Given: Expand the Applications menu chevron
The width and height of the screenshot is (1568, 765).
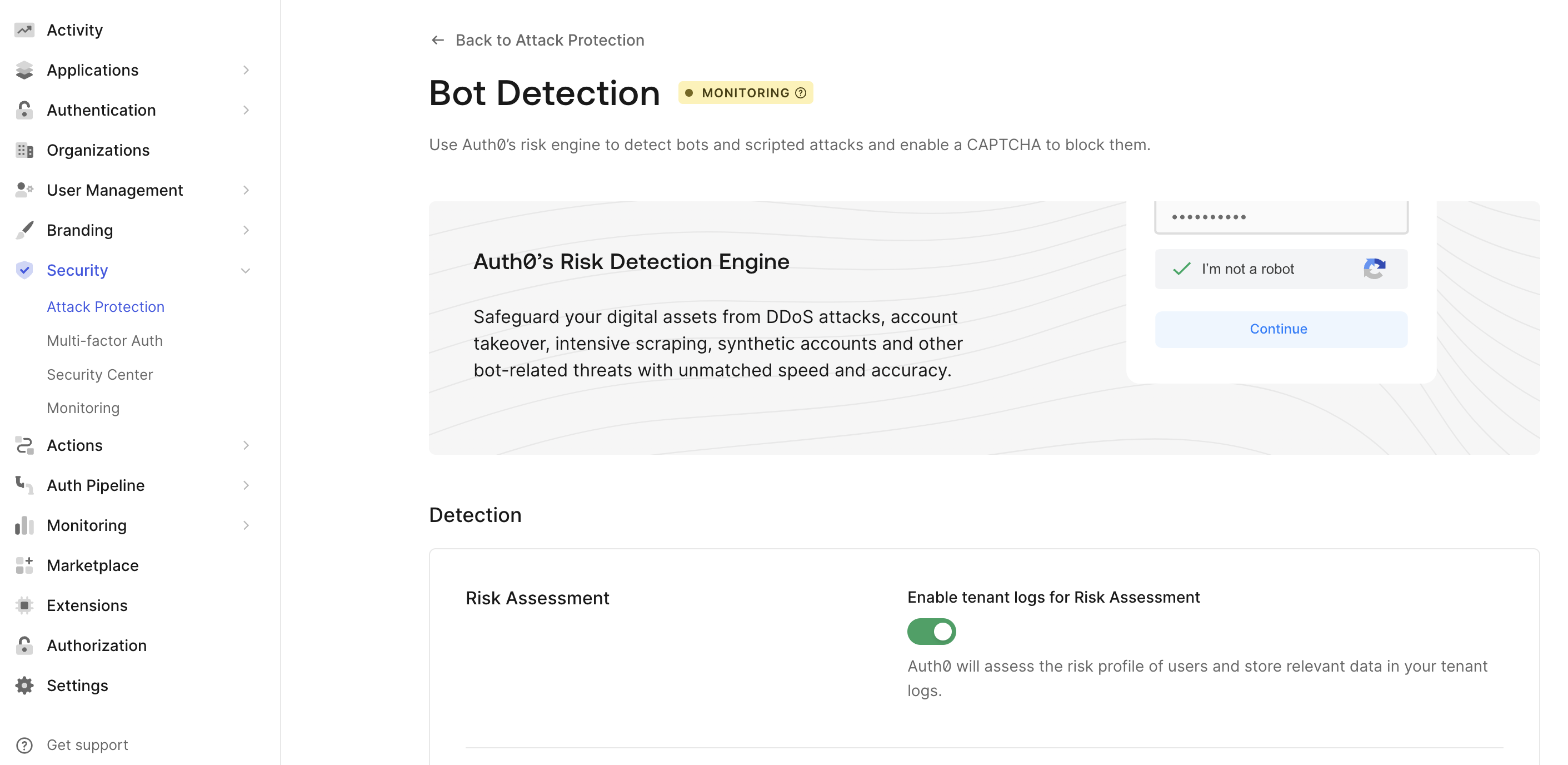Looking at the screenshot, I should click(x=246, y=70).
